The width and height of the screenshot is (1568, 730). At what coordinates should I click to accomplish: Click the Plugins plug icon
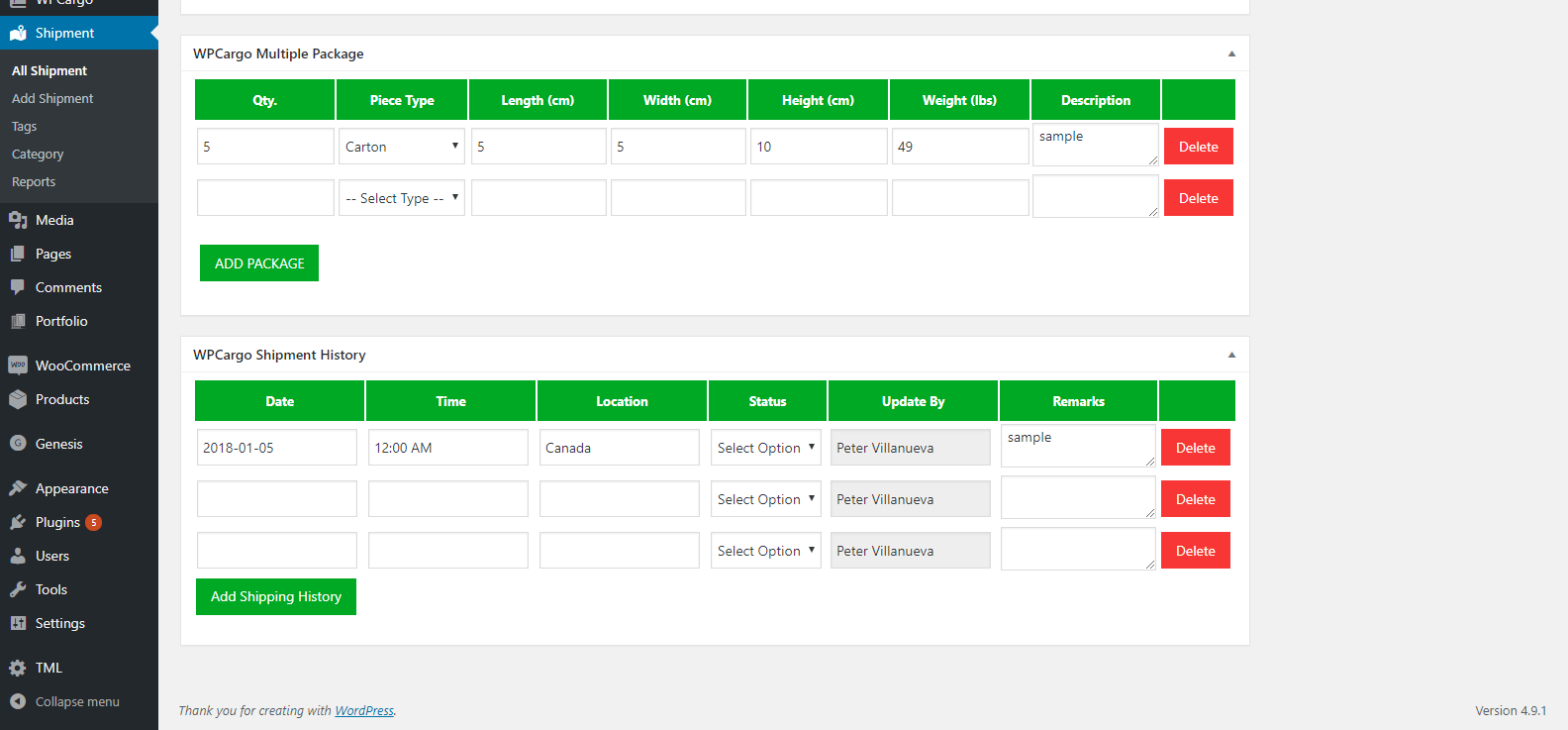coord(18,522)
